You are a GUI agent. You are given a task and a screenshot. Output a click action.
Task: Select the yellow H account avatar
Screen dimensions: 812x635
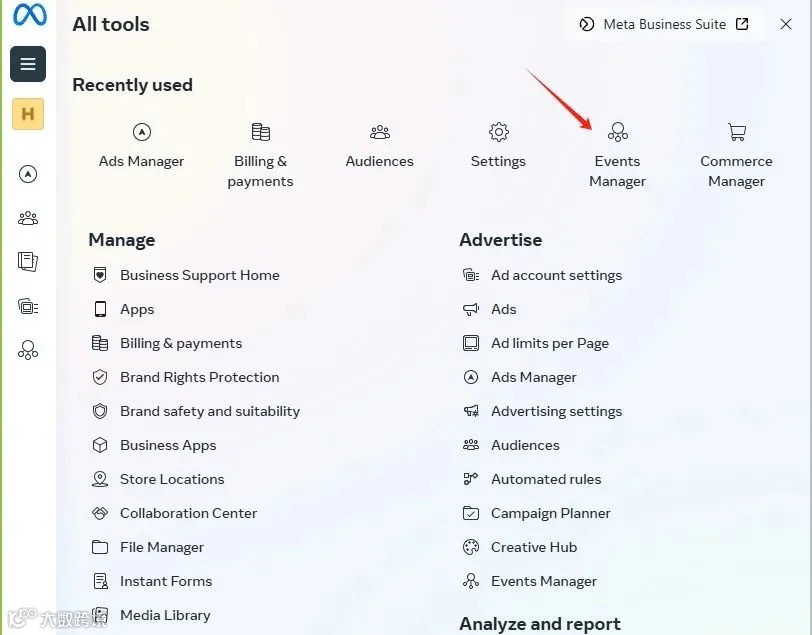tap(28, 114)
